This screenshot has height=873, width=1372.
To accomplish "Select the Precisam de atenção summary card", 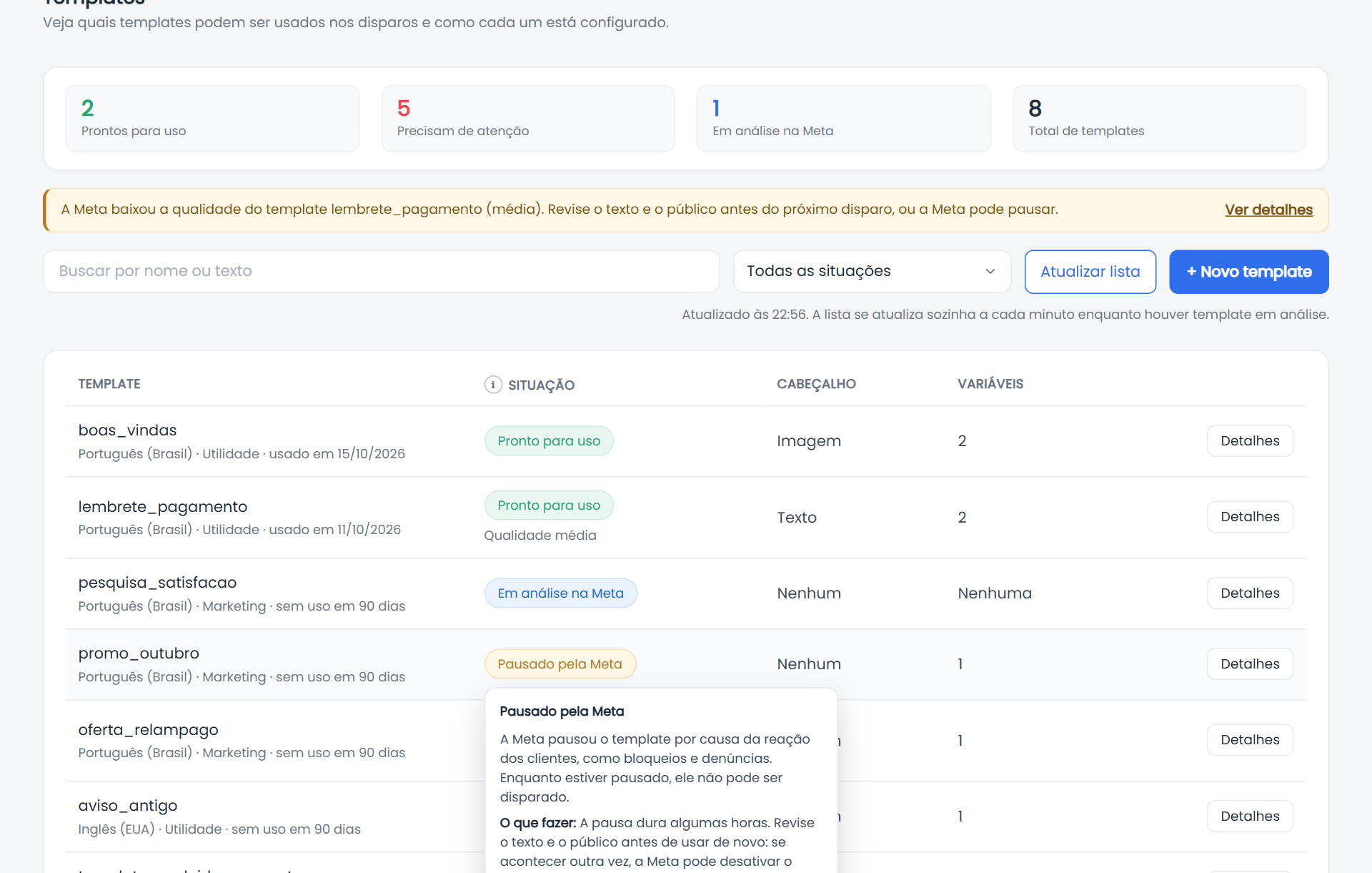I will point(528,119).
